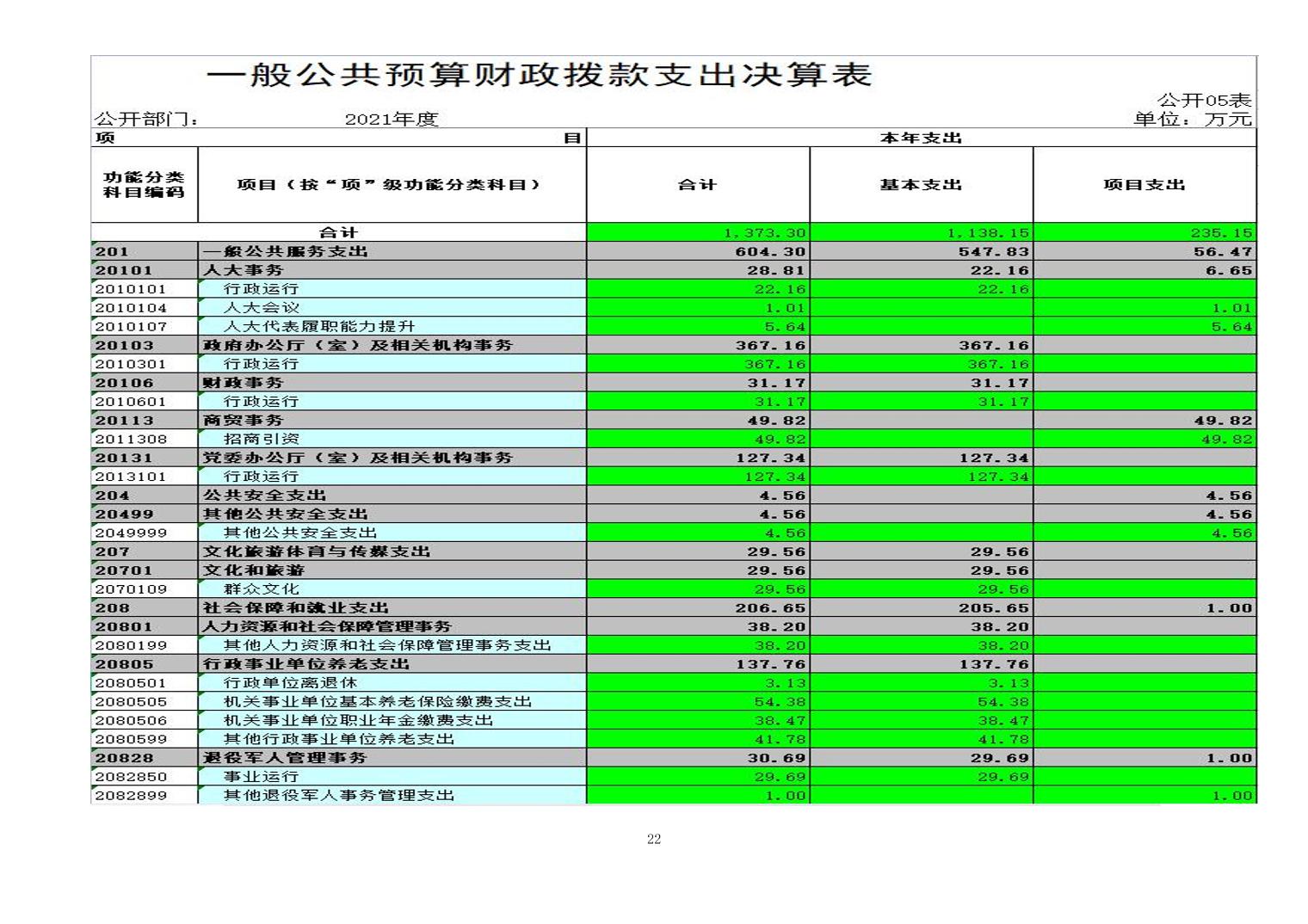Image resolution: width=1308 pixels, height=924 pixels.
Task: Click 社会保障和就业支出 row name
Action: click(x=295, y=608)
